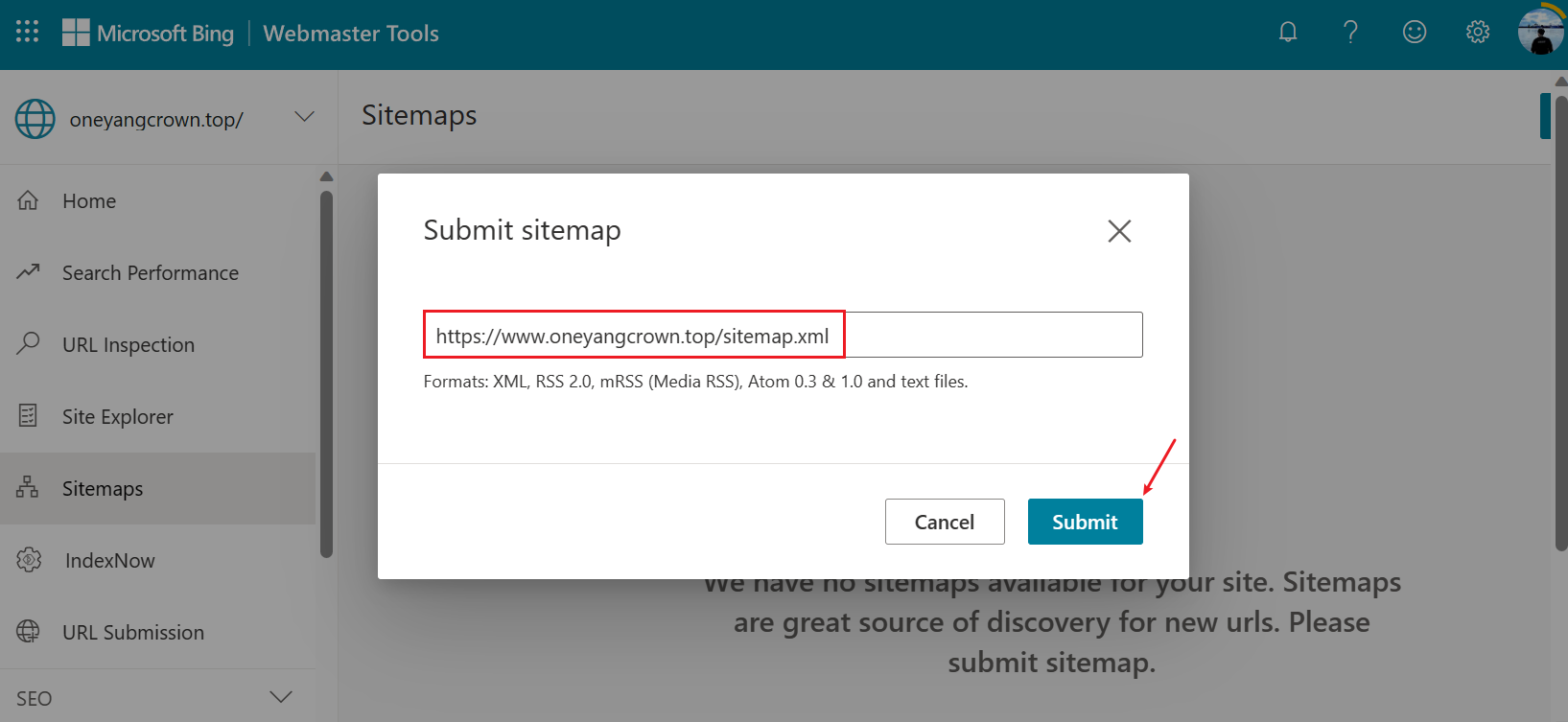The width and height of the screenshot is (1568, 722).
Task: Go to Home in the sidebar
Action: click(x=89, y=201)
